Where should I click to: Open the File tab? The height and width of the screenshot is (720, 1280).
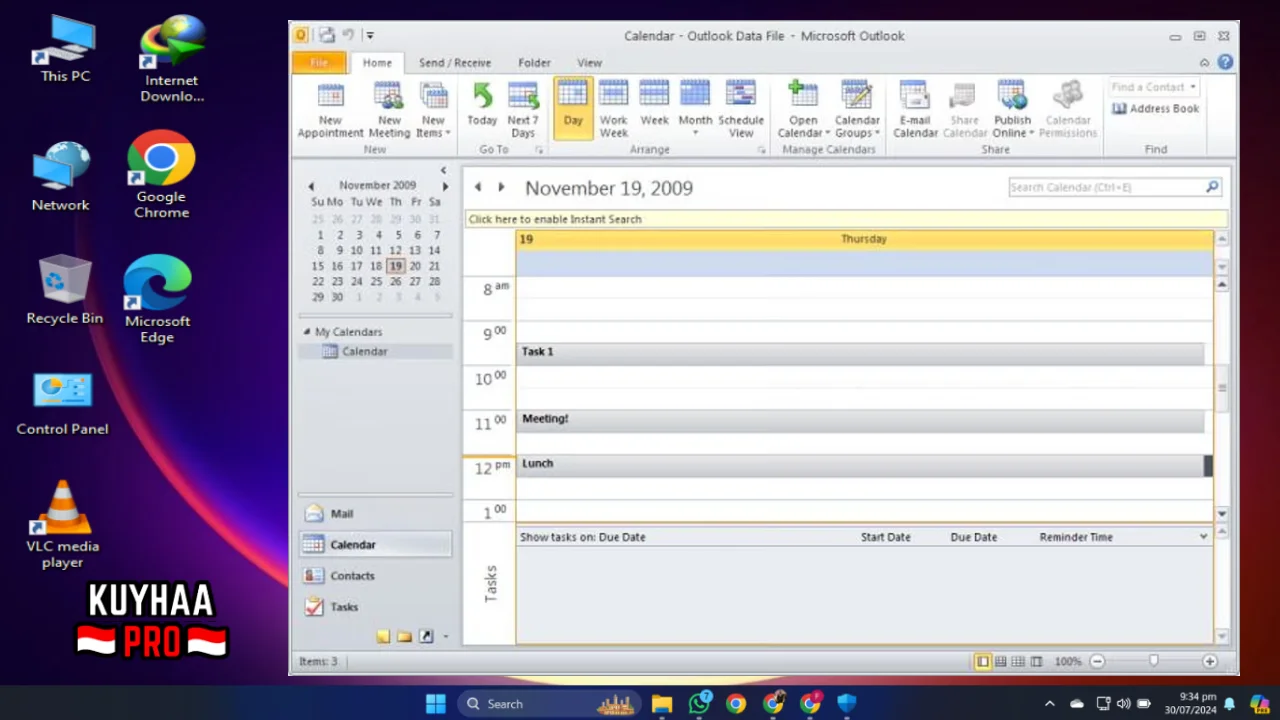pyautogui.click(x=319, y=62)
